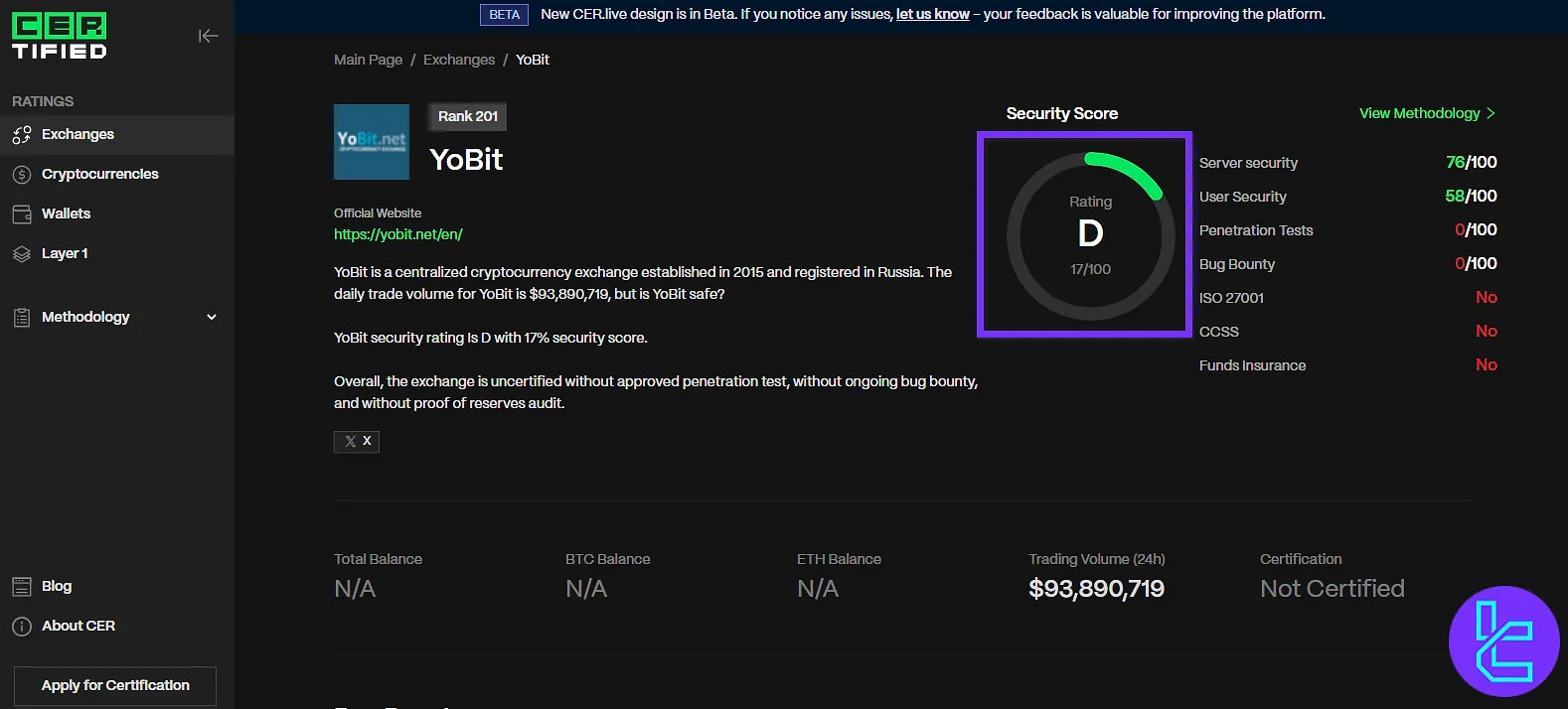Image resolution: width=1568 pixels, height=709 pixels.
Task: Click the YoBit page title heading
Action: pos(466,160)
